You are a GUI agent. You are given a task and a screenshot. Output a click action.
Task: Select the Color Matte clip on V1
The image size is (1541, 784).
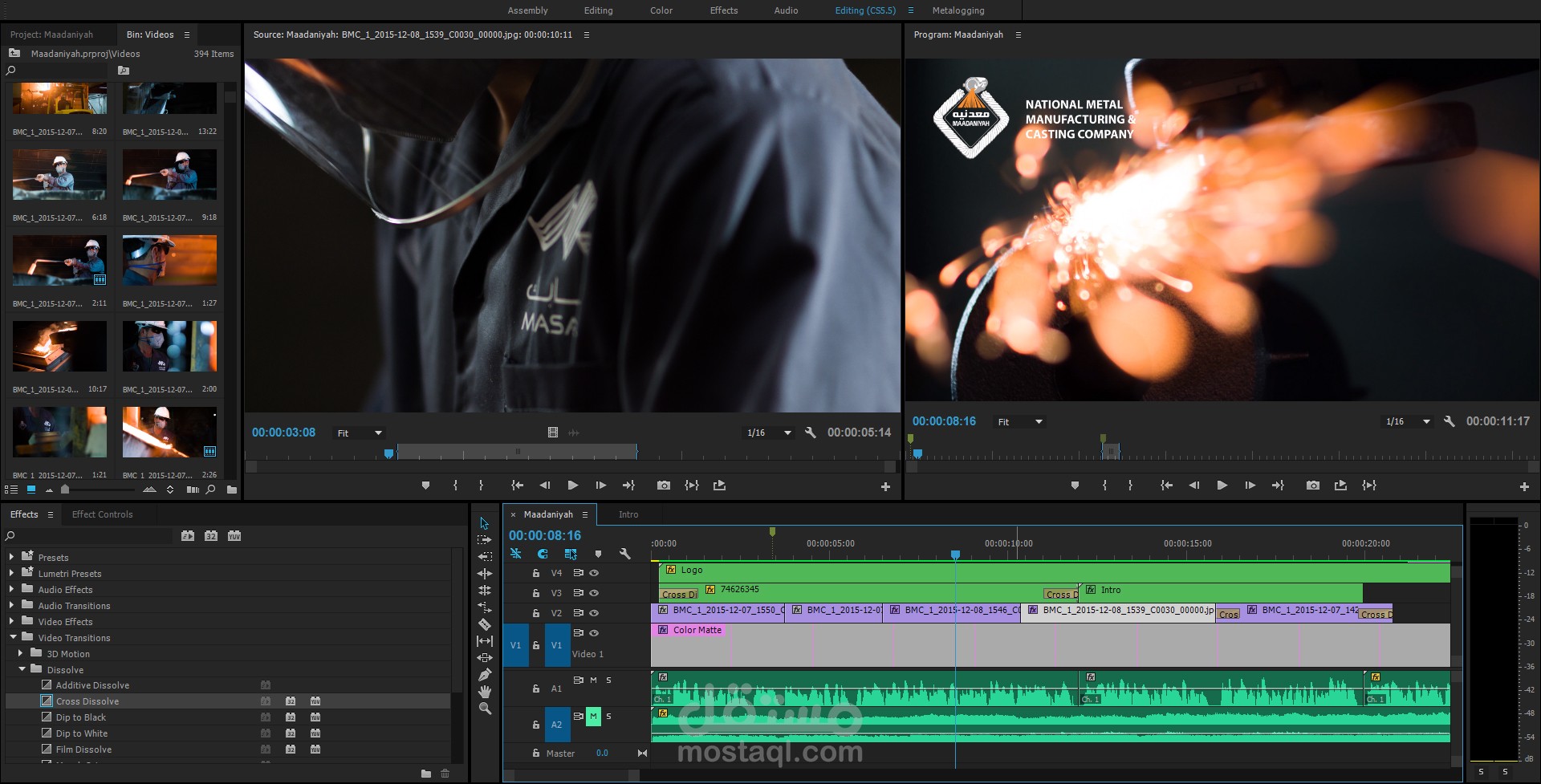click(x=1050, y=644)
